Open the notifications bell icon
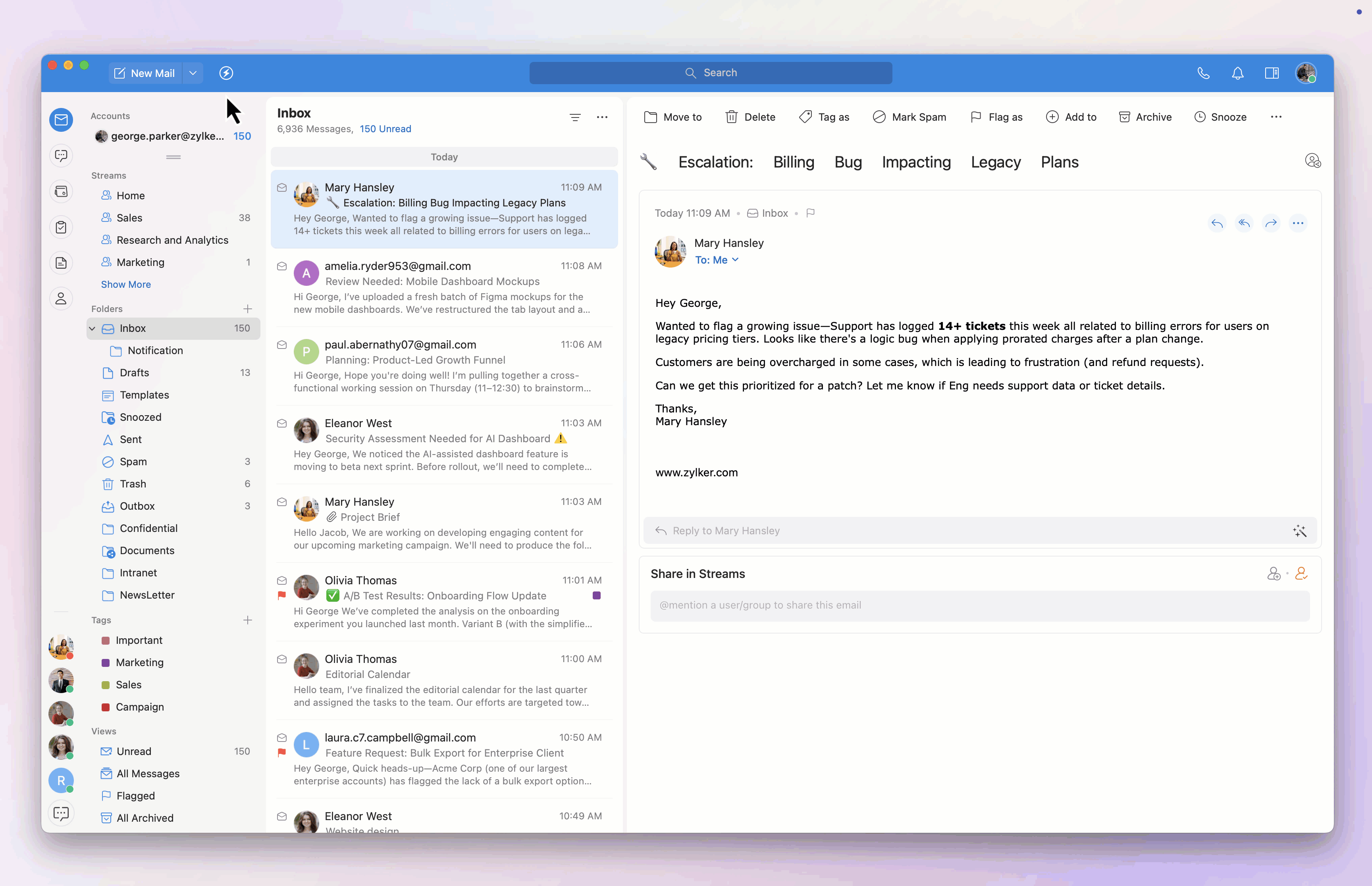Screen dimensions: 1372x886 [x=1237, y=73]
